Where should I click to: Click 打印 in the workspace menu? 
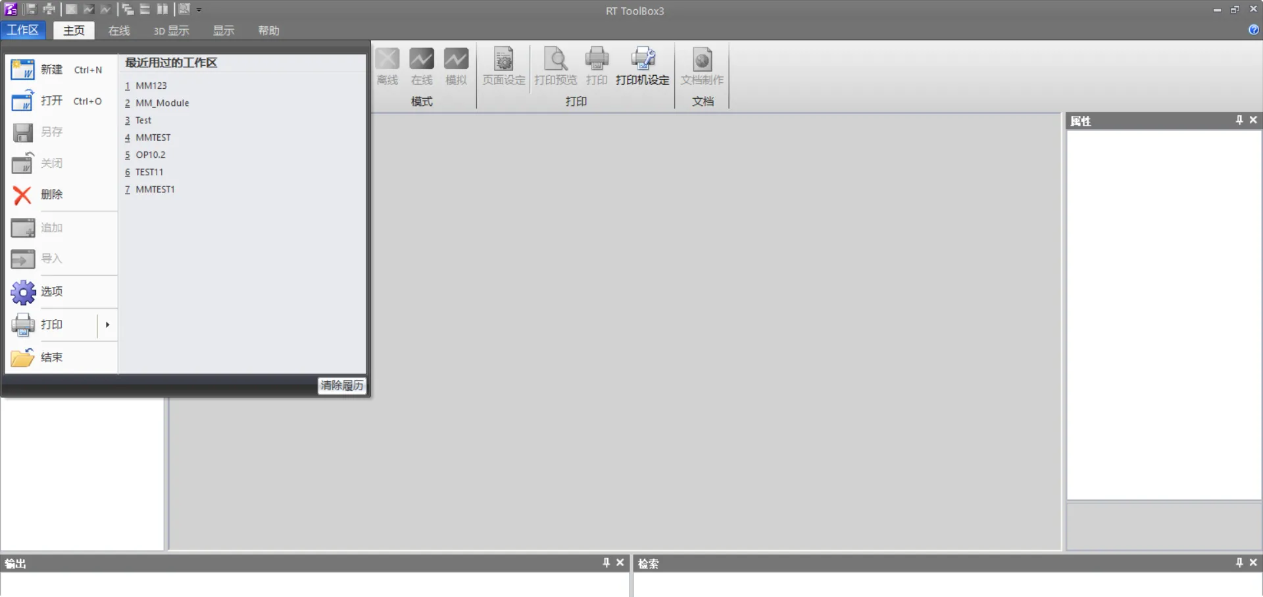51,325
